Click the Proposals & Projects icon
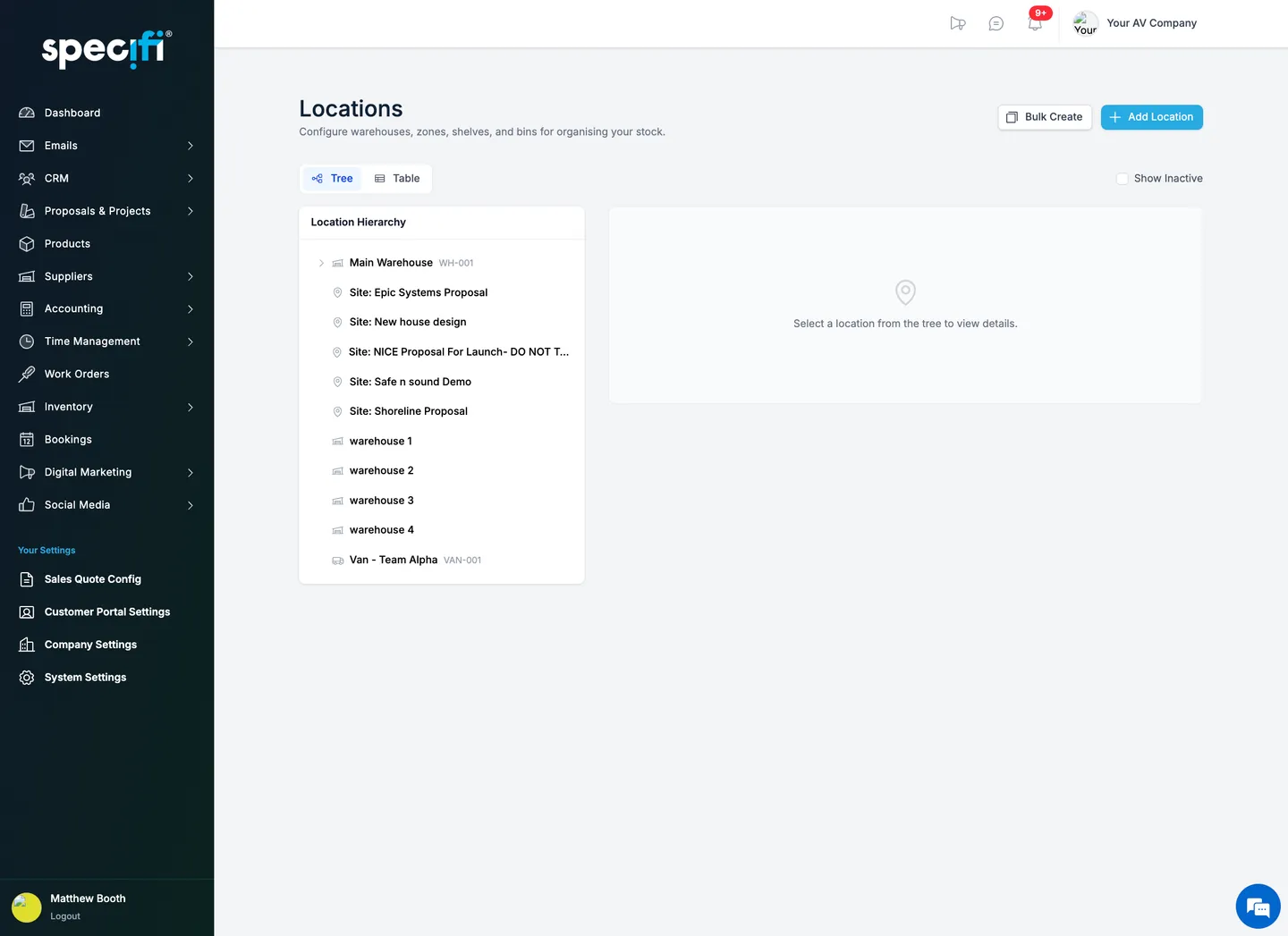This screenshot has height=936, width=1288. (x=27, y=211)
